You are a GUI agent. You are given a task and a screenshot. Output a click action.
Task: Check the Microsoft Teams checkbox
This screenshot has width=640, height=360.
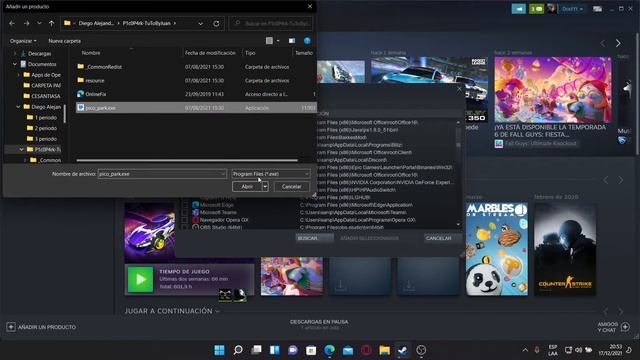(x=185, y=212)
